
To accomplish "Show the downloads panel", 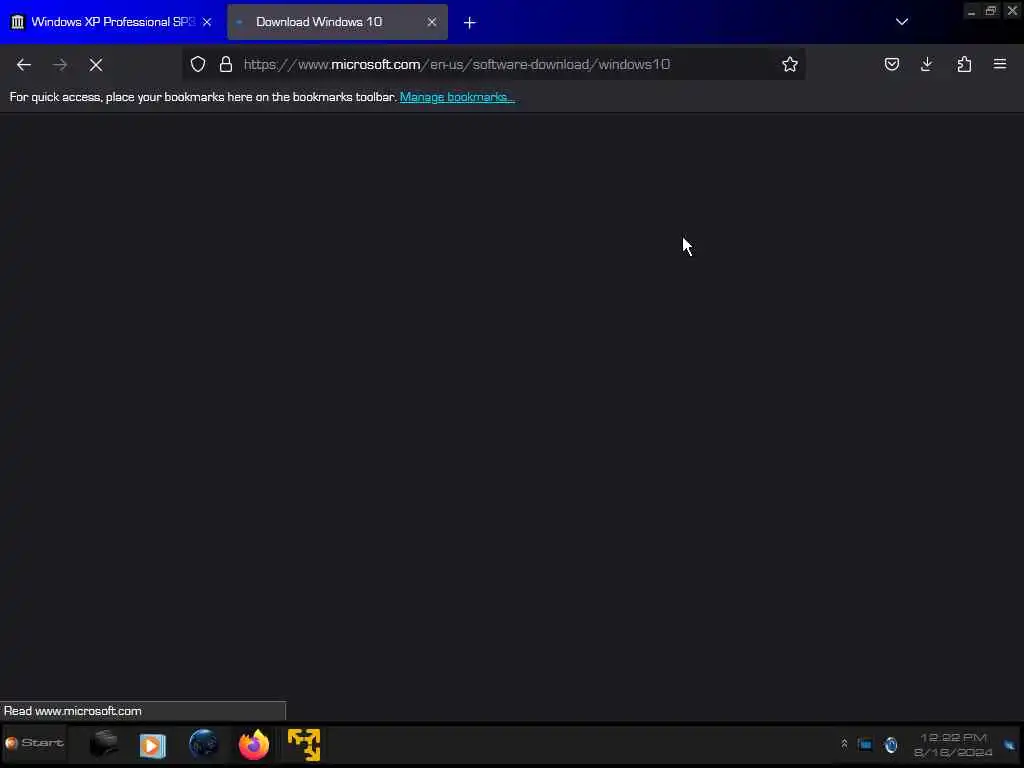I will pos(927,64).
